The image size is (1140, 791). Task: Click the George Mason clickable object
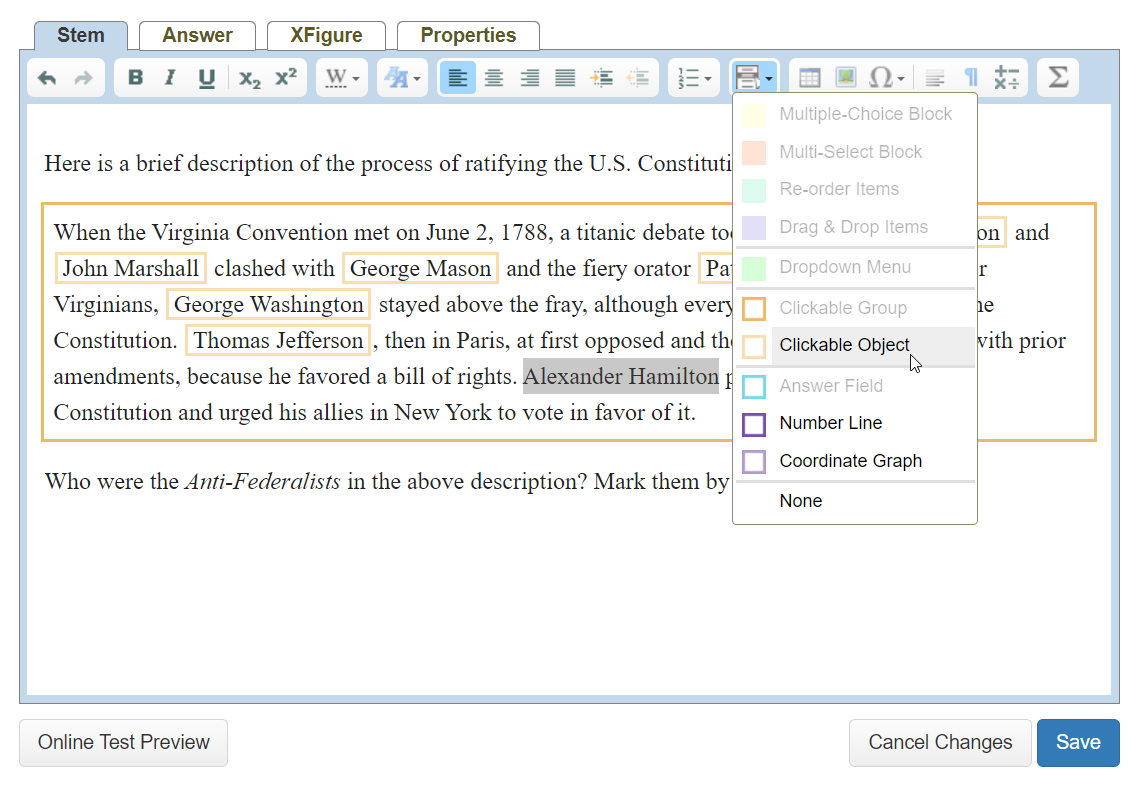pyautogui.click(x=420, y=268)
